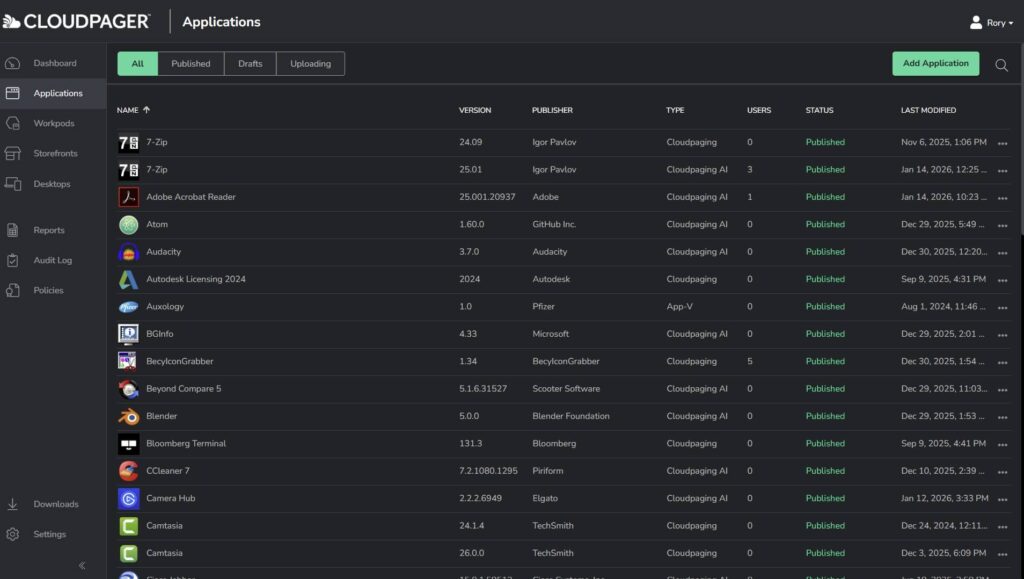Open the Settings gear icon
The height and width of the screenshot is (579, 1024).
[x=12, y=534]
